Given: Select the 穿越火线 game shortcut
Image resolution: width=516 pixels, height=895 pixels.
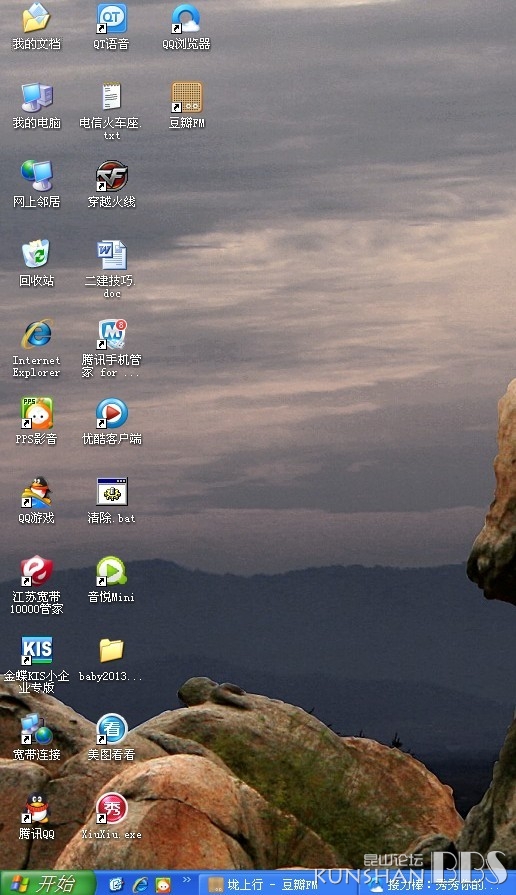Looking at the screenshot, I should pyautogui.click(x=111, y=176).
